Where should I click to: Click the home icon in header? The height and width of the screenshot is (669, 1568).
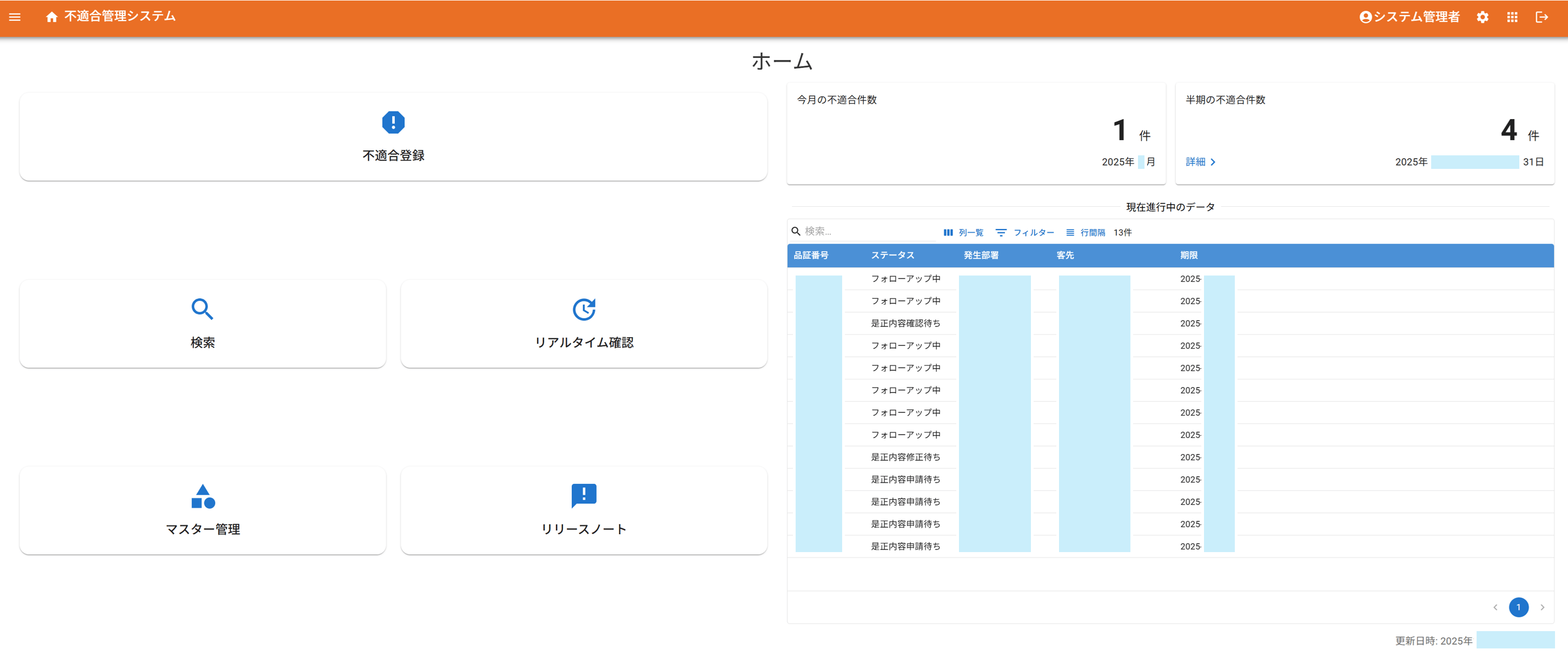click(52, 17)
